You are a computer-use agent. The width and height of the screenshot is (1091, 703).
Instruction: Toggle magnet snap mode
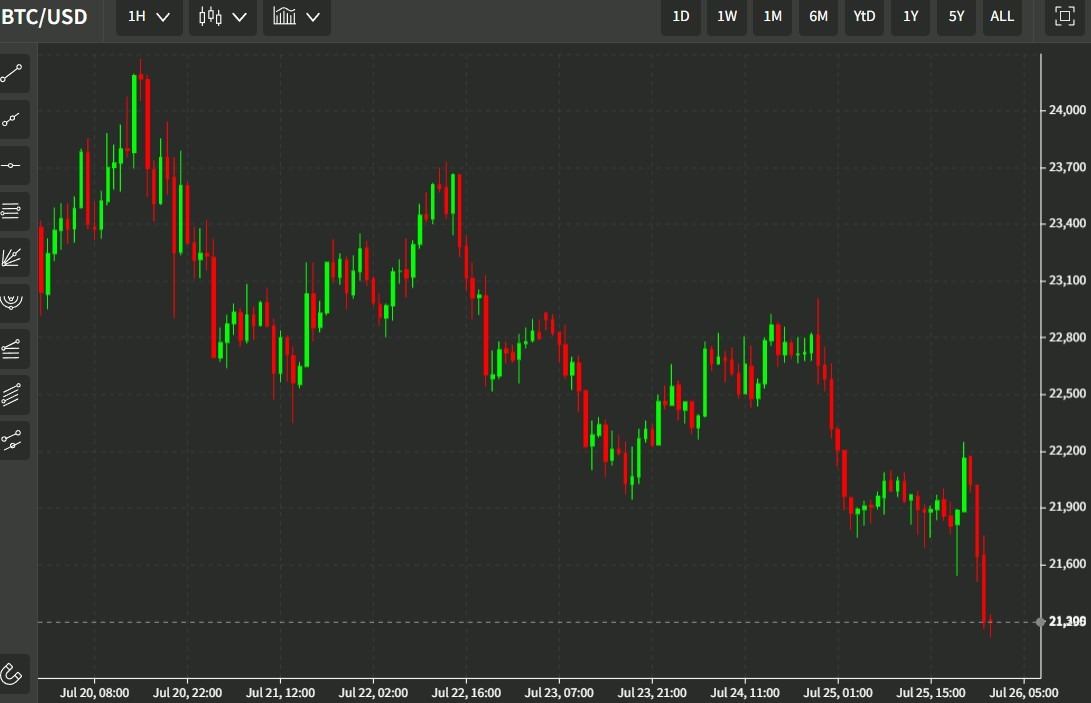click(13, 673)
